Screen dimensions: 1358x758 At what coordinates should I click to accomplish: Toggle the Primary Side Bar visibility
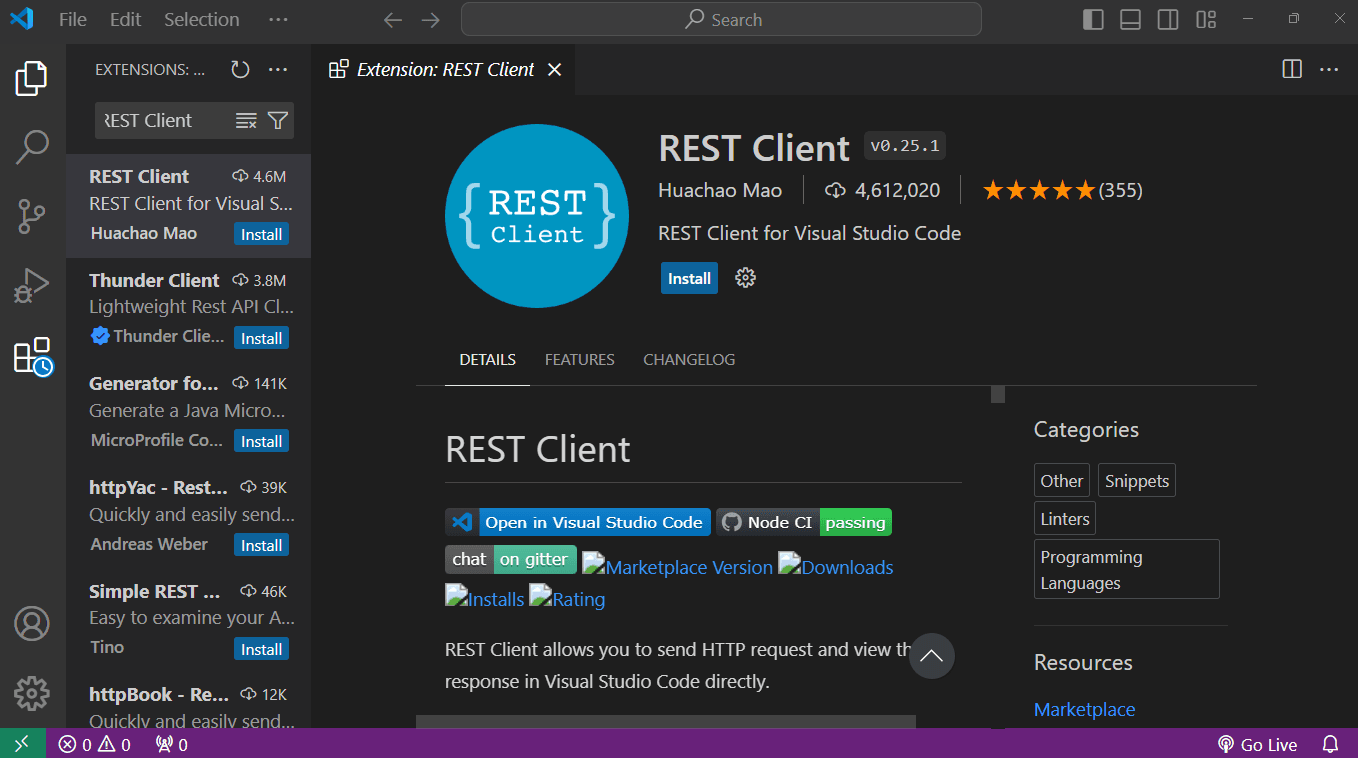pos(1092,19)
